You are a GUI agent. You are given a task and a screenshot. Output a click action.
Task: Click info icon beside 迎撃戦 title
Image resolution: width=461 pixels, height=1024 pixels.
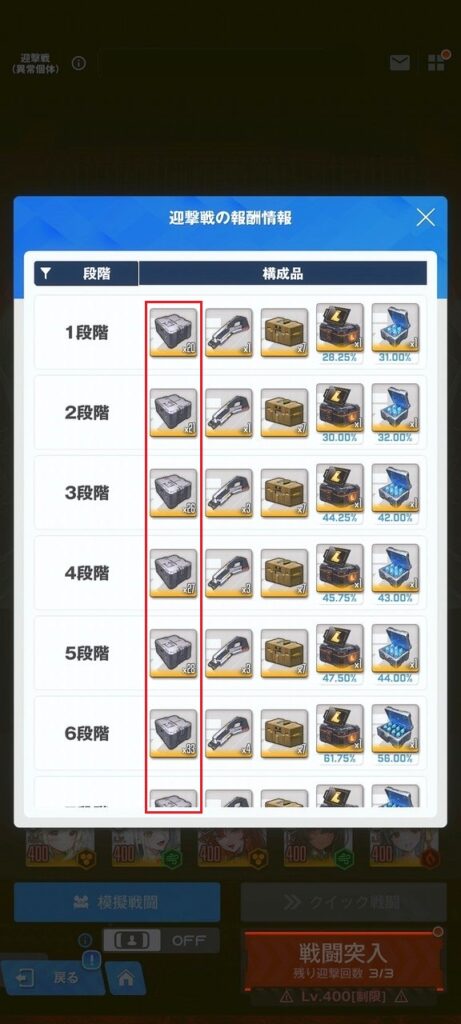tap(78, 63)
